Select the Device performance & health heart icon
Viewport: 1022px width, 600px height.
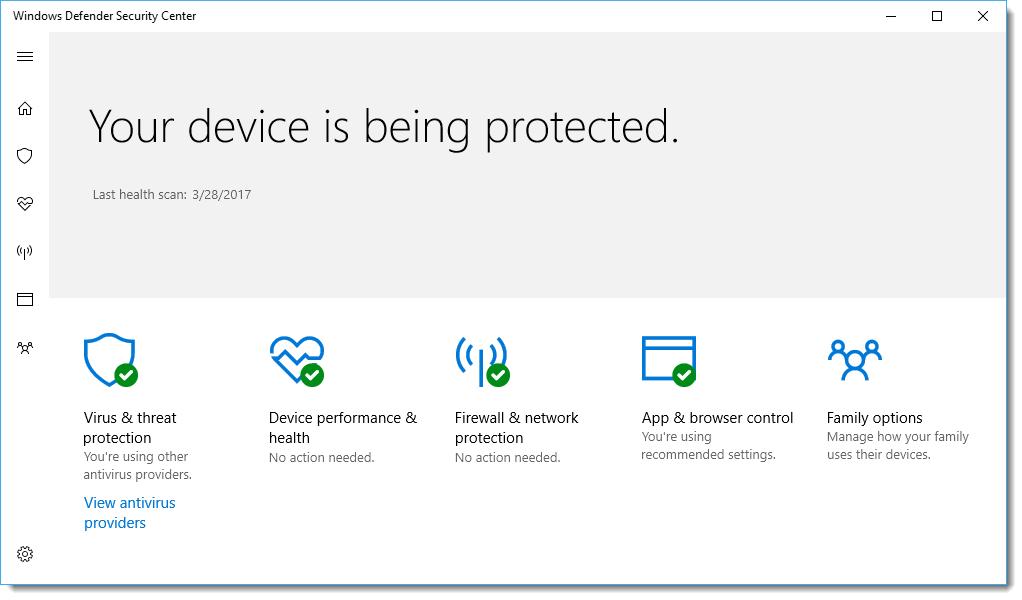[296, 360]
